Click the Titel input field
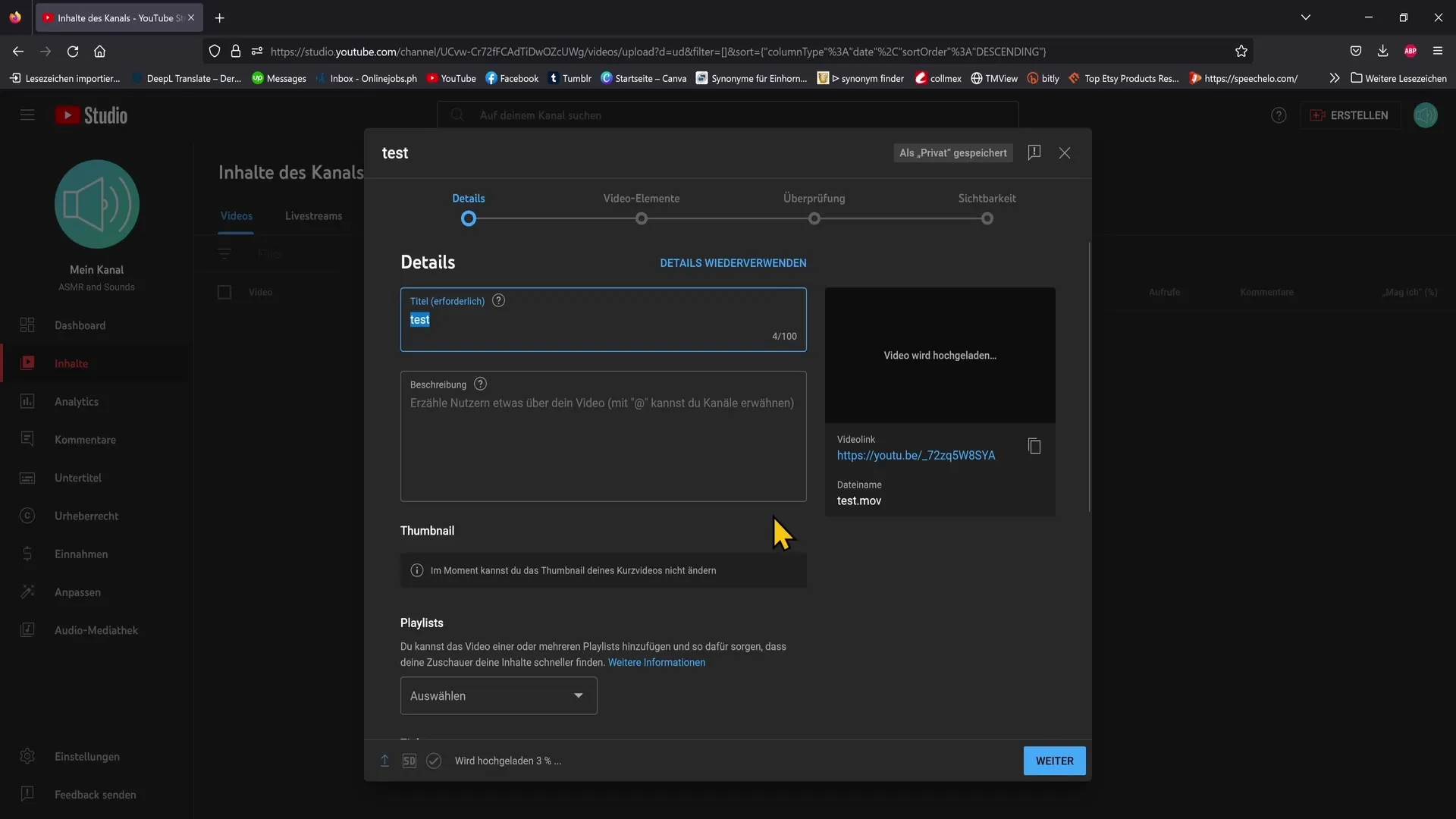 [603, 319]
